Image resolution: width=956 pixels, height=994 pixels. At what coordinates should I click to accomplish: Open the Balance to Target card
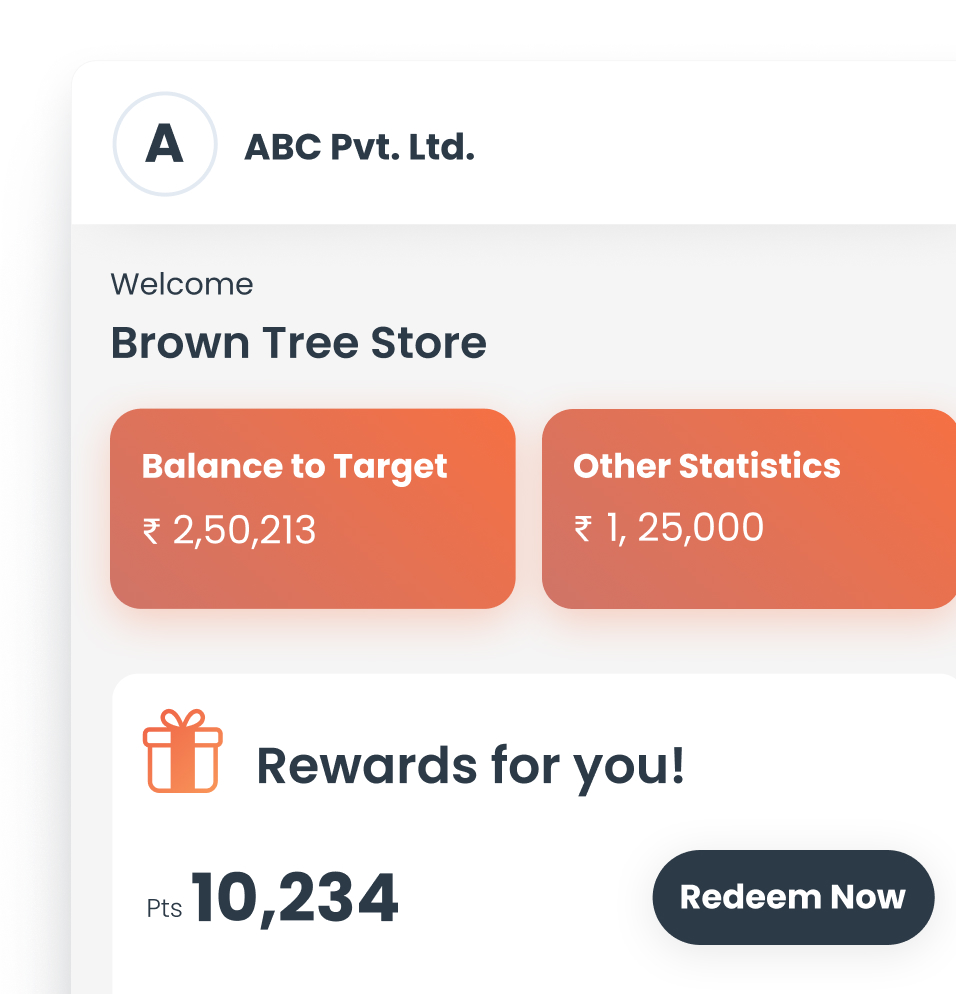pyautogui.click(x=313, y=508)
